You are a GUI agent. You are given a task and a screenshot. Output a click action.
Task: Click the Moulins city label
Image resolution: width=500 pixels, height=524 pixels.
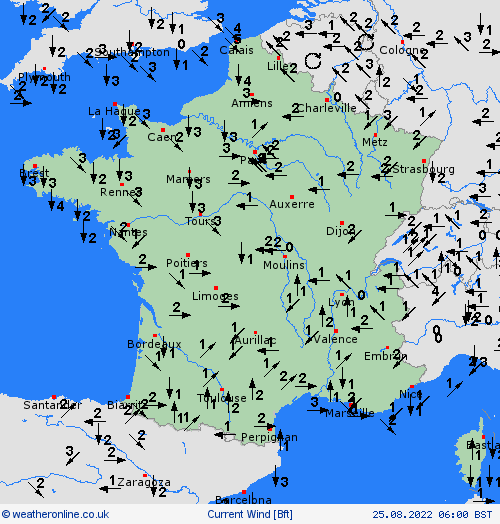284,265
